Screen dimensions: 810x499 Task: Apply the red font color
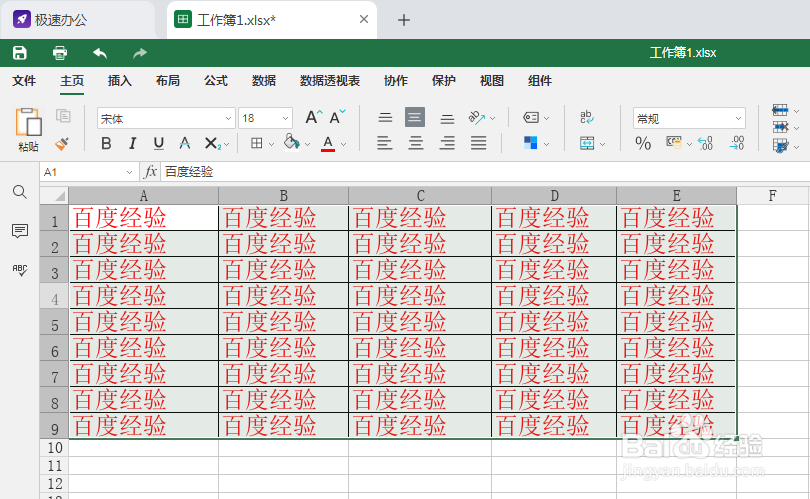pyautogui.click(x=328, y=143)
